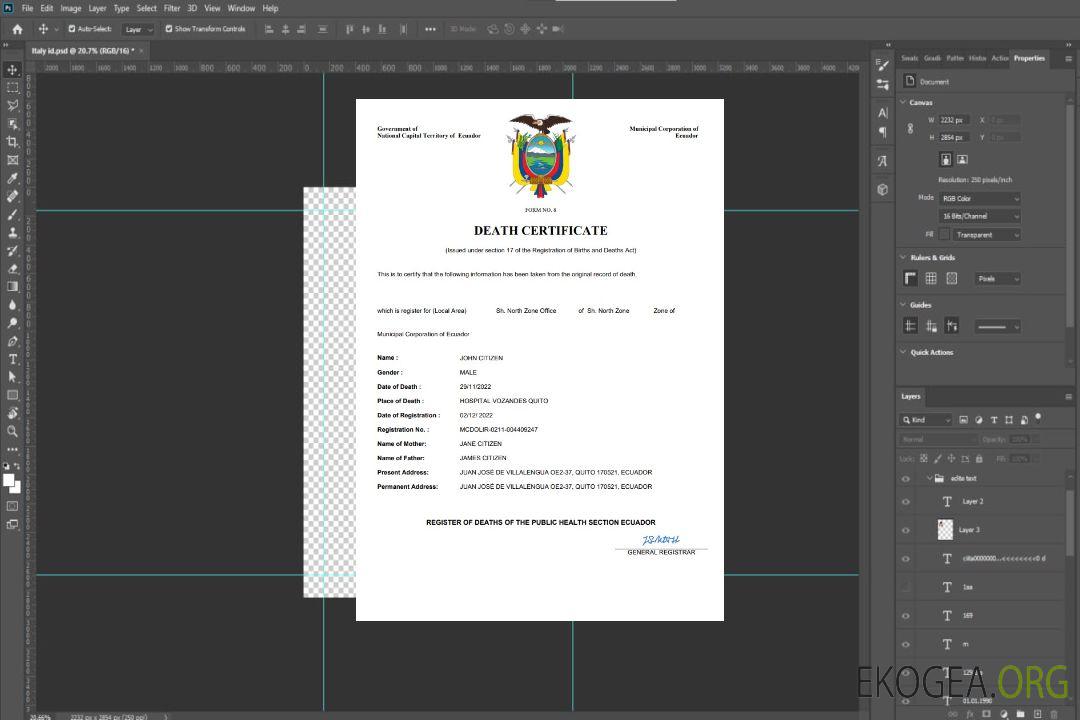Open the Pixels ruler units dropdown

(998, 279)
